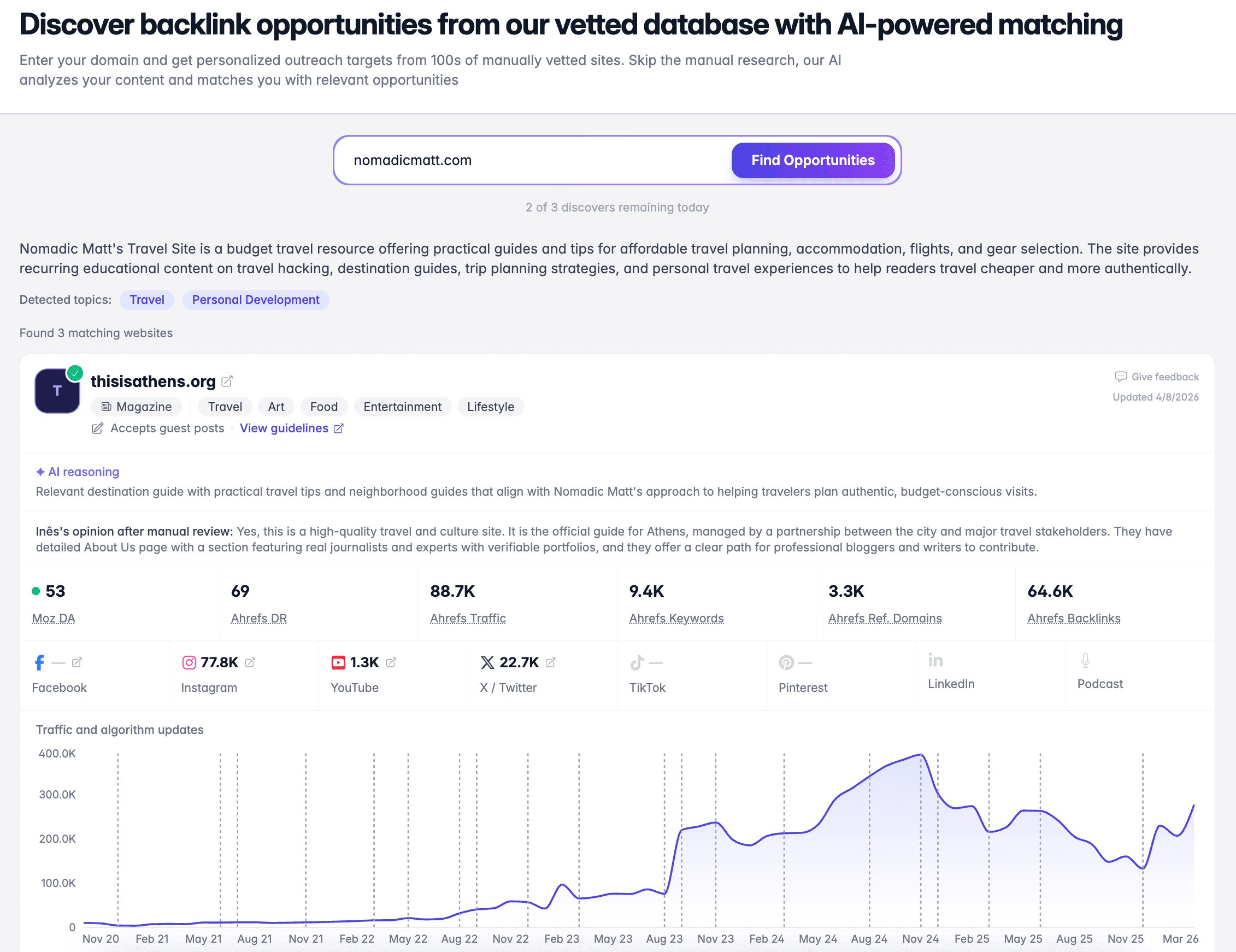
Task: Click the 22.7K X follower count
Action: click(519, 662)
